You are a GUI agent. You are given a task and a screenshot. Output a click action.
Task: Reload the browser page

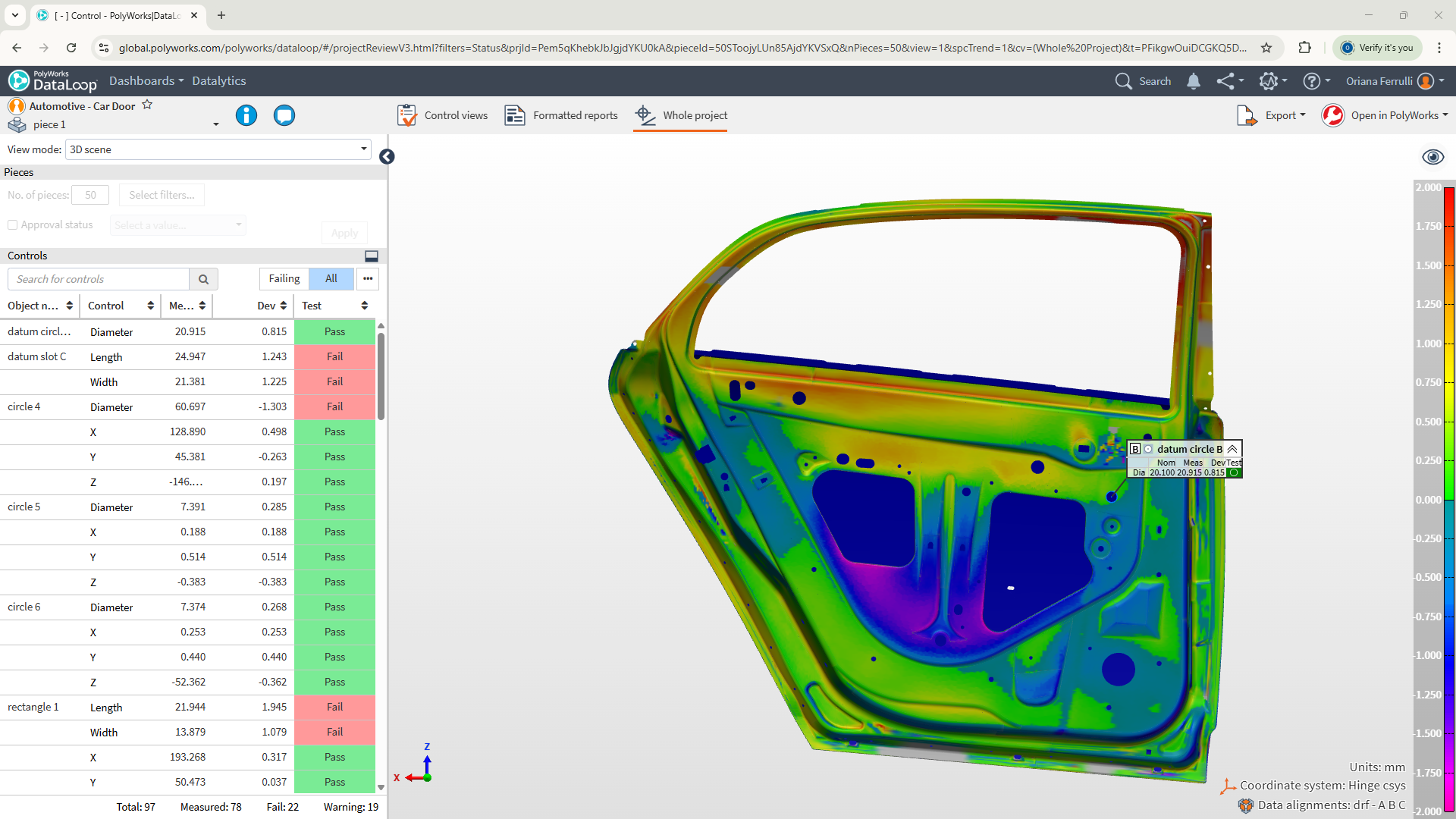click(x=71, y=48)
